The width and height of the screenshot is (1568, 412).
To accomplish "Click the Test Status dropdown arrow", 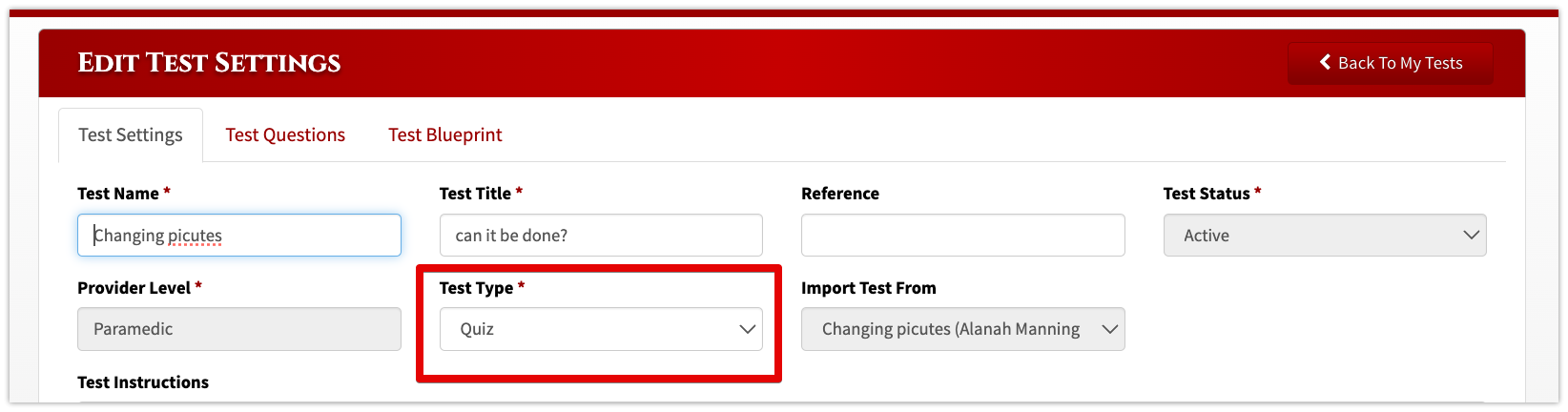I will (x=1471, y=235).
